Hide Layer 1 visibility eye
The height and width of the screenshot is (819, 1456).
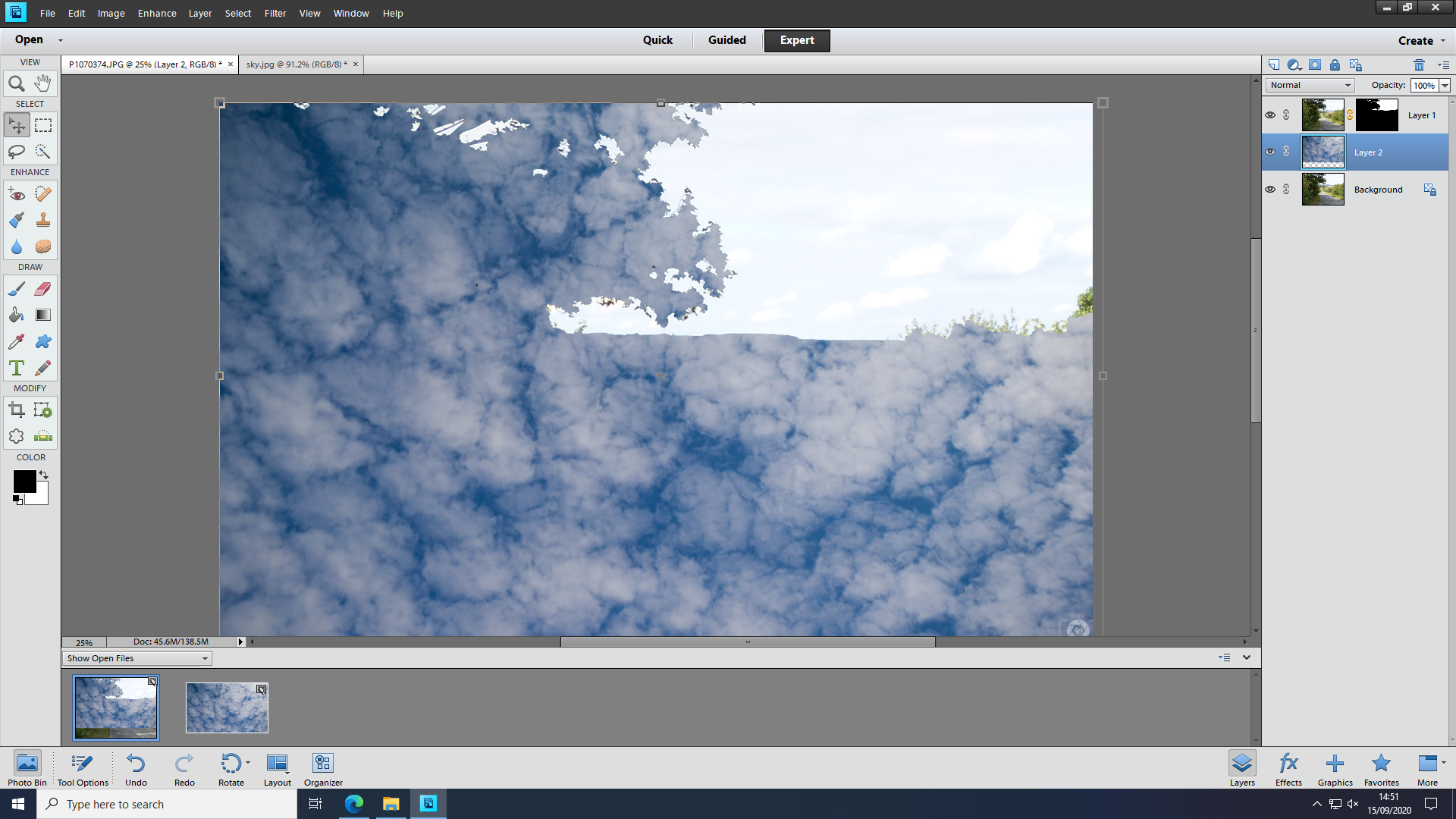pyautogui.click(x=1270, y=115)
